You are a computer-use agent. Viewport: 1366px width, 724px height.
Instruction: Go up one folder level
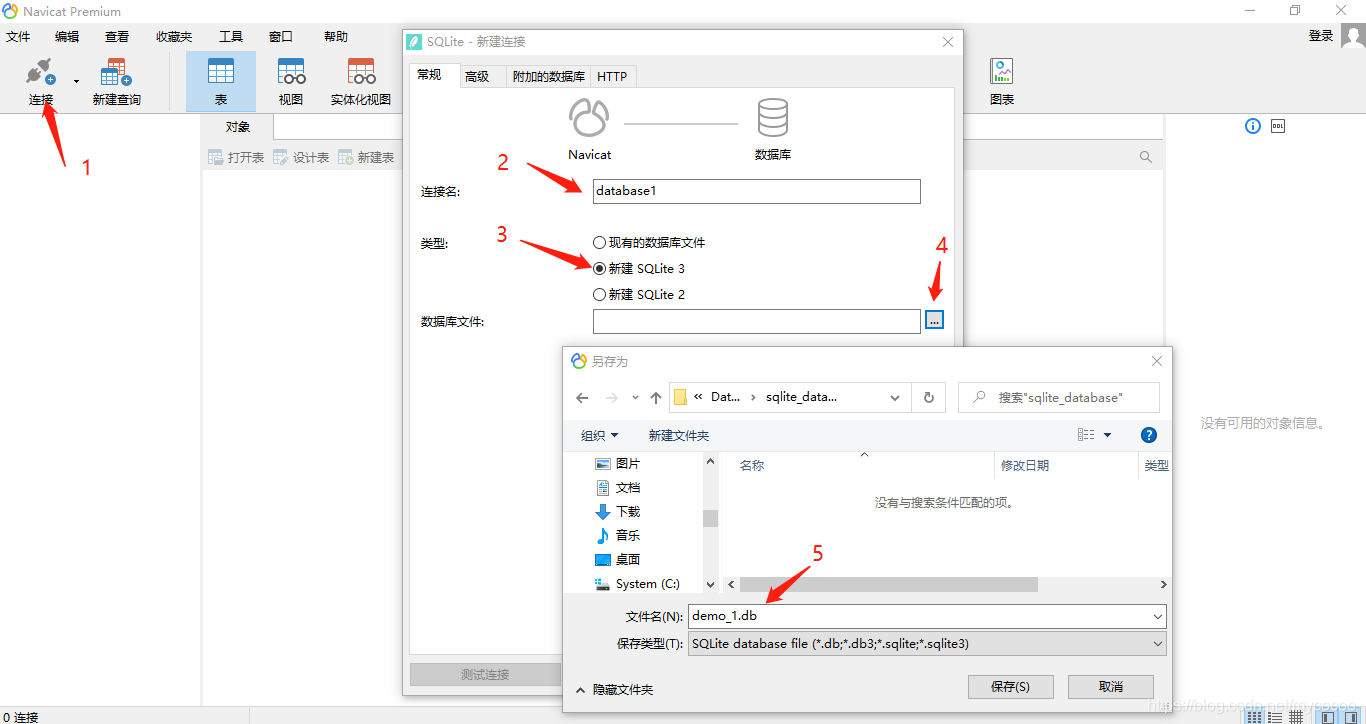pyautogui.click(x=656, y=397)
